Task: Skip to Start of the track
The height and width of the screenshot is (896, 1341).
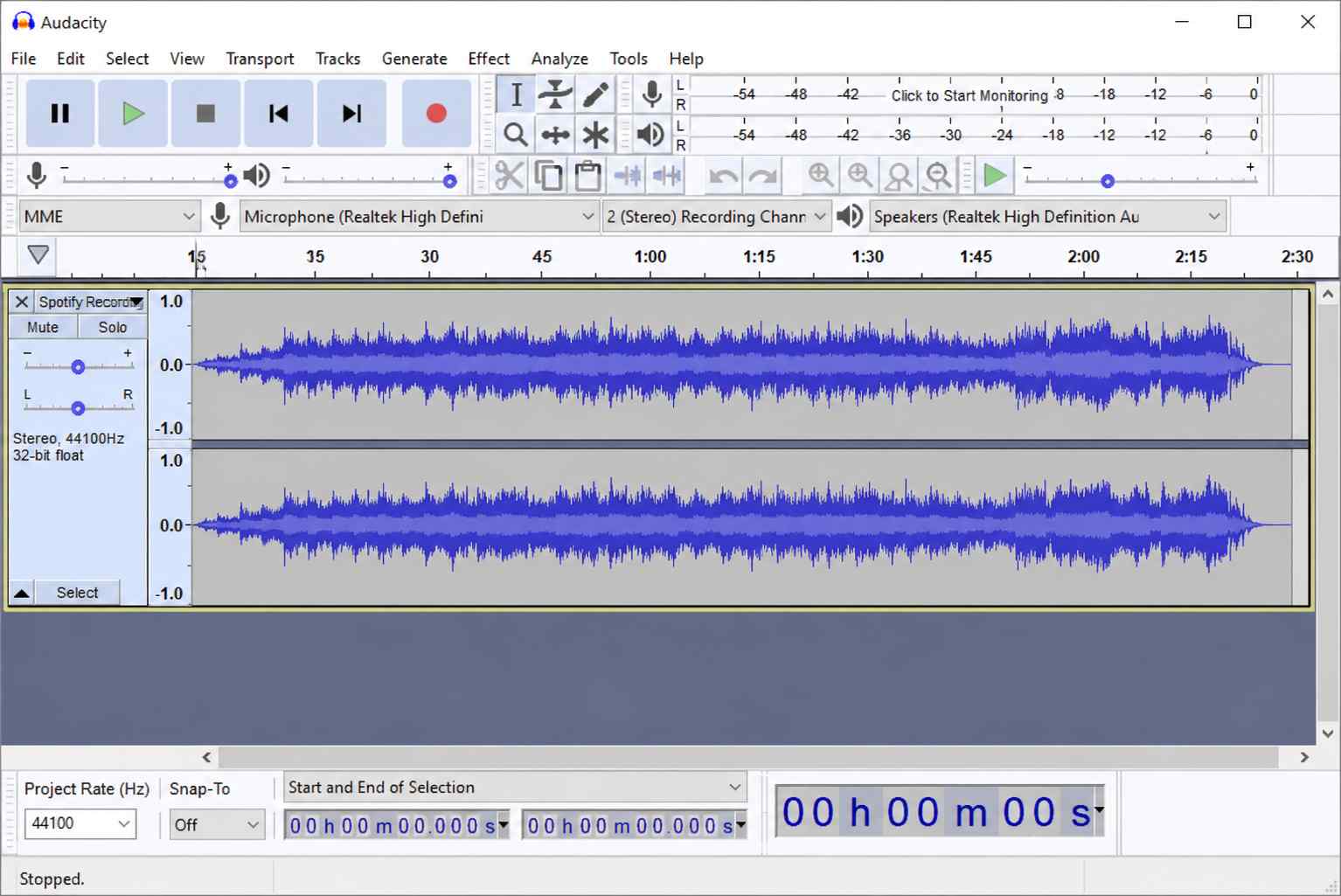Action: 278,114
